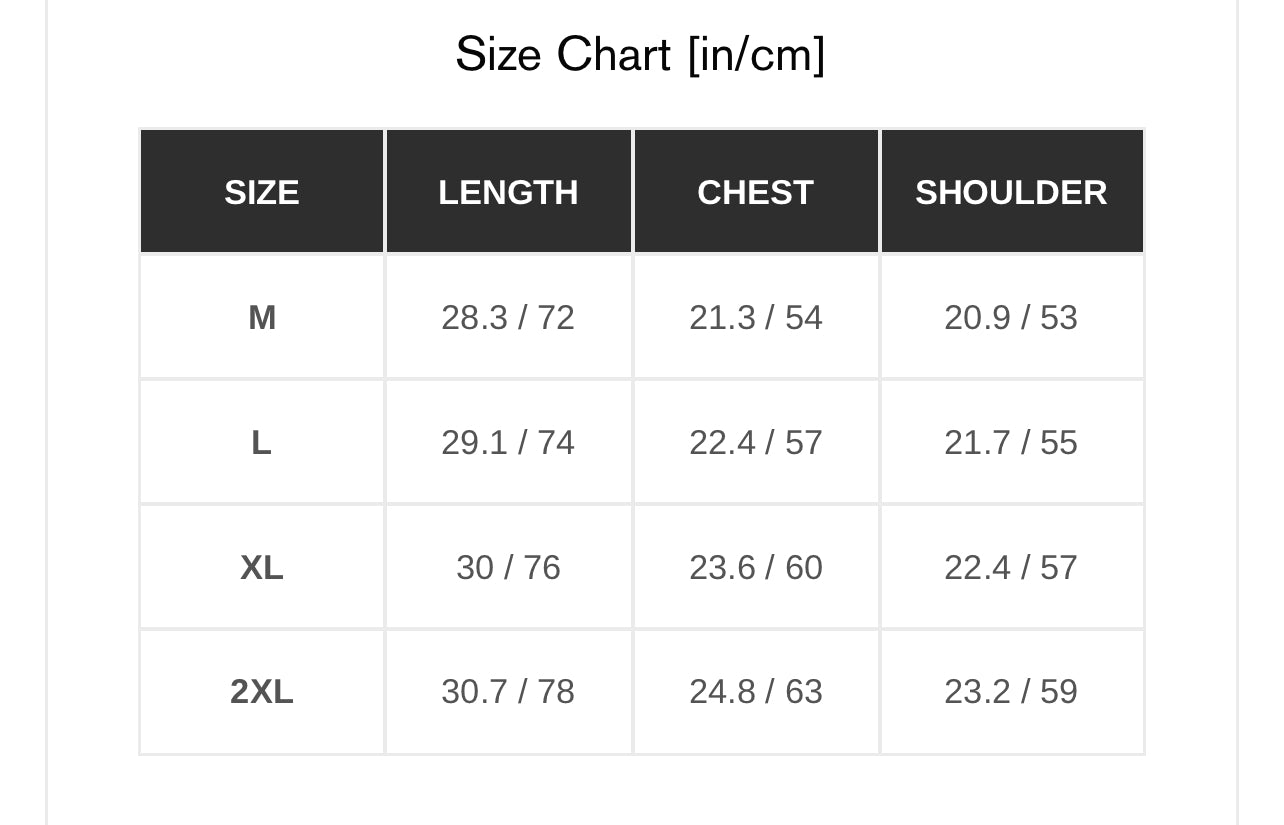Select the 2XL size row label
The image size is (1284, 825).
262,691
